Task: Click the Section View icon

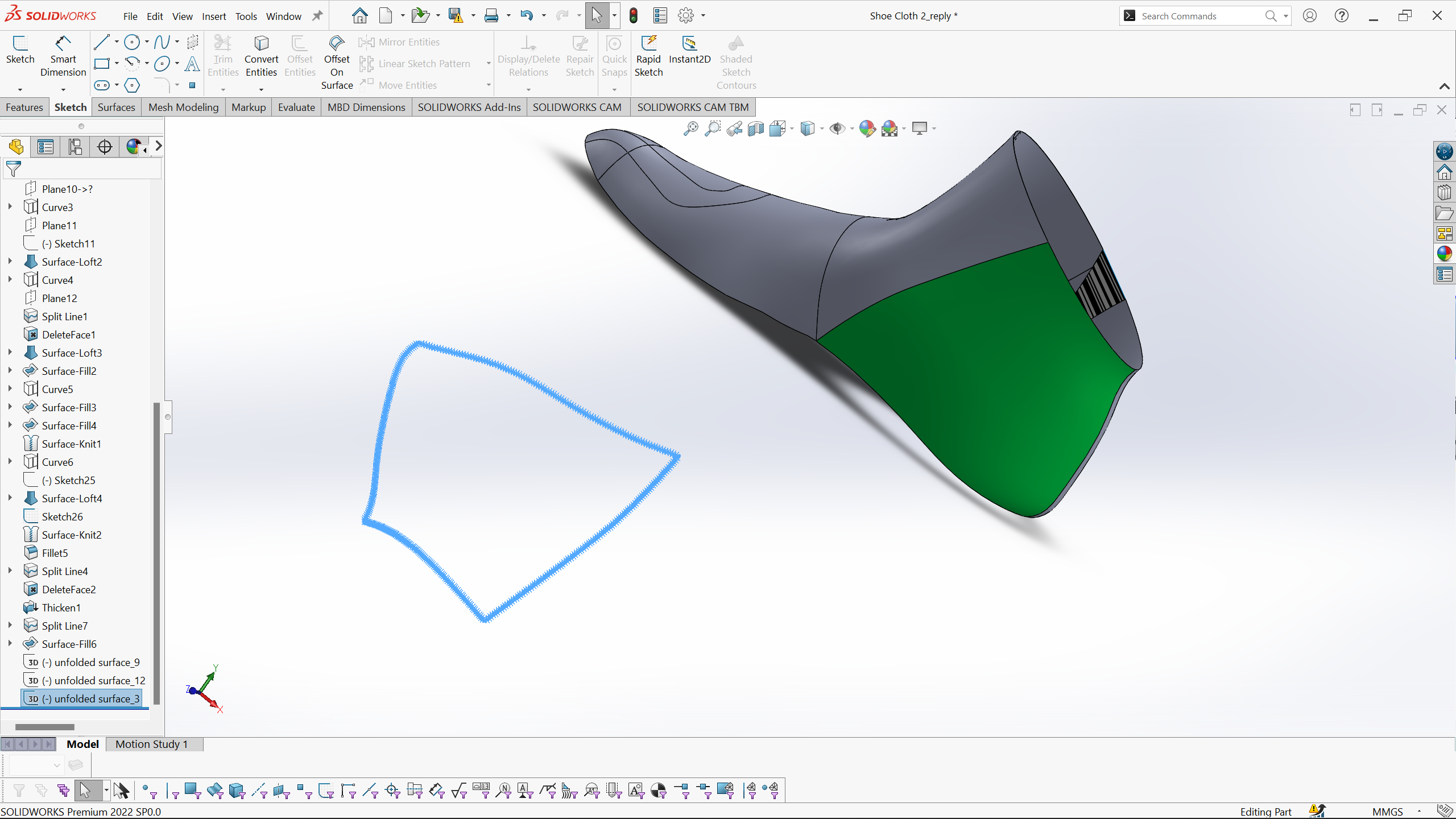Action: pos(756,129)
